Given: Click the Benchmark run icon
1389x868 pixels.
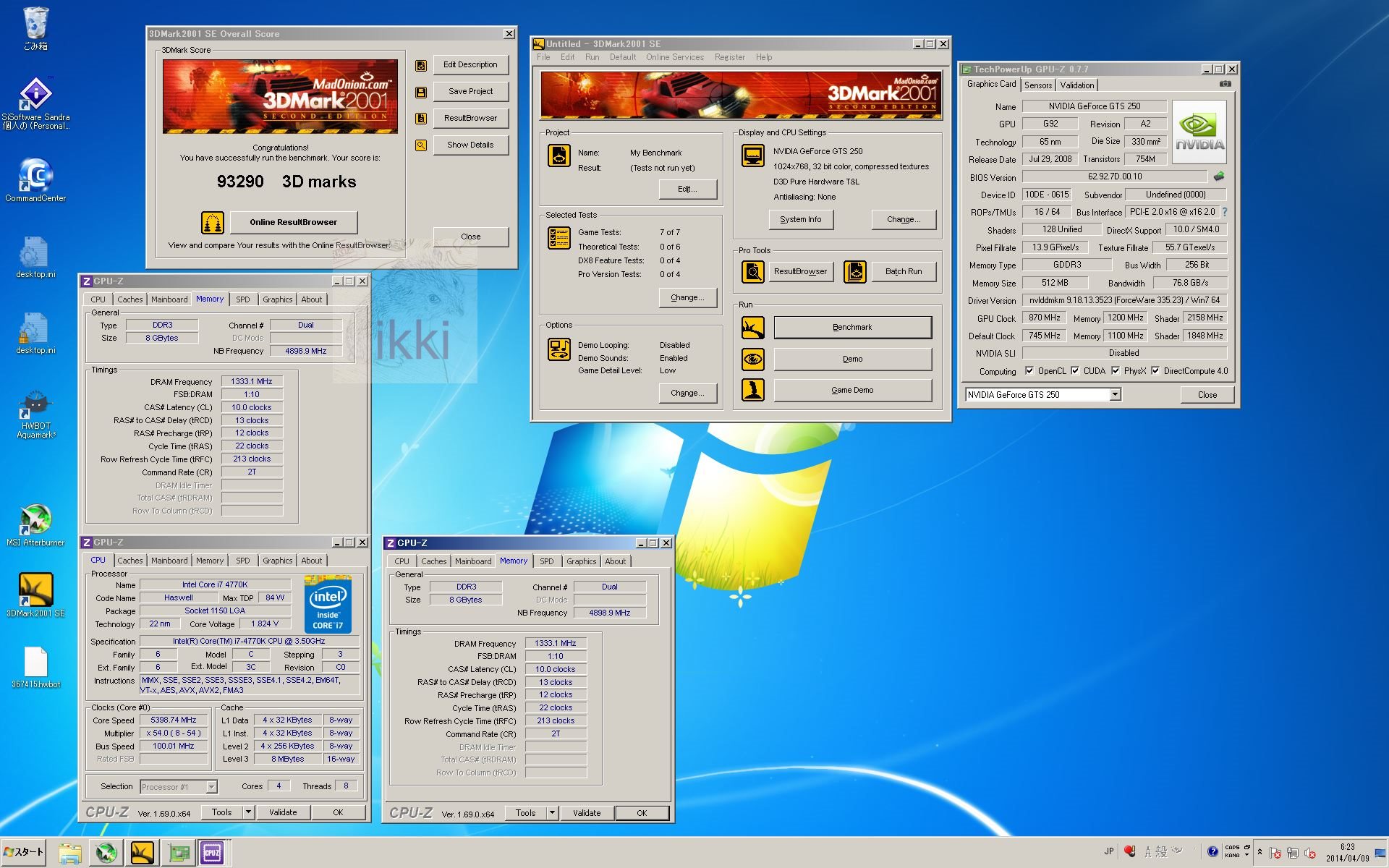Looking at the screenshot, I should (x=753, y=328).
